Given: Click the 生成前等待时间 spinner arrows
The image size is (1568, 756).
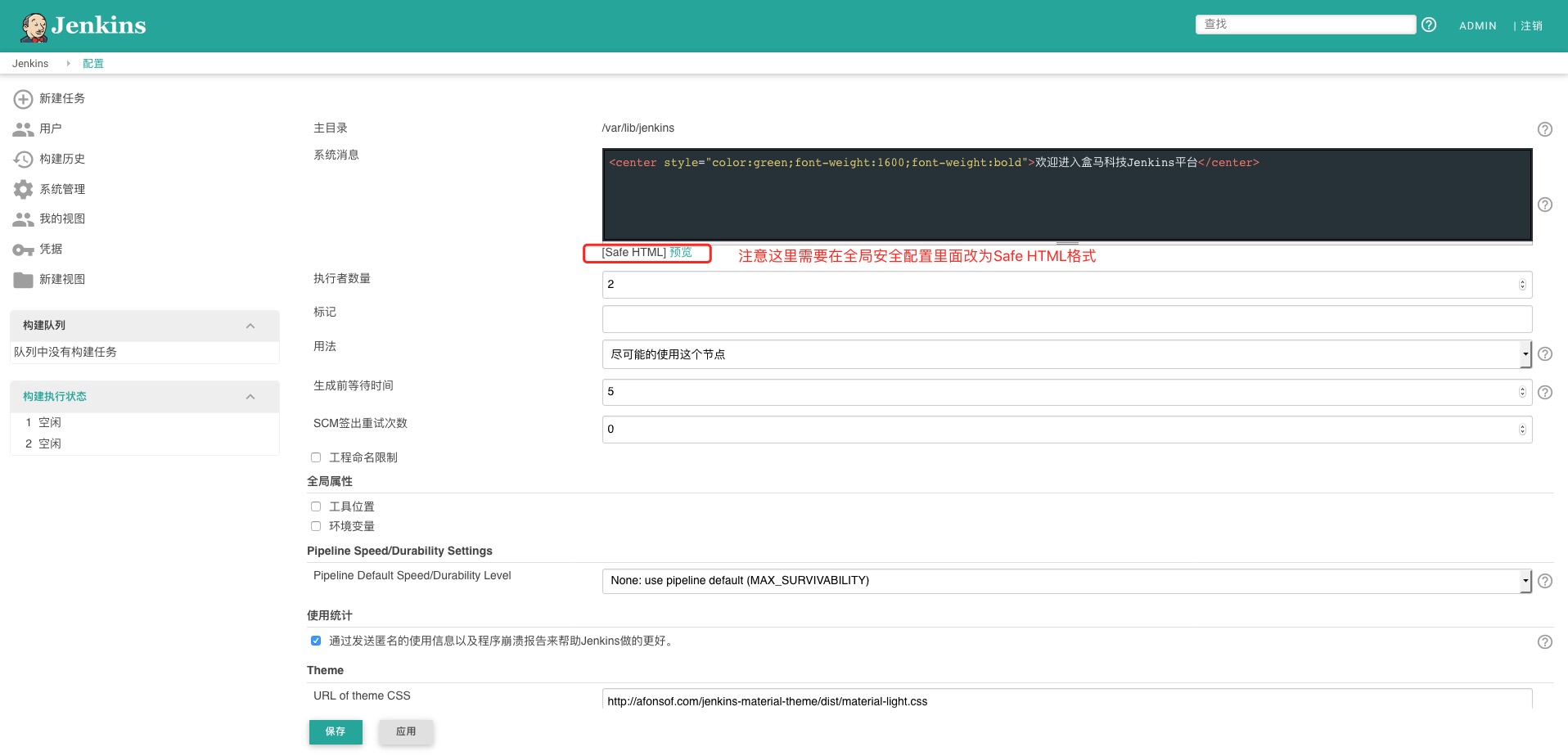Looking at the screenshot, I should (1522, 392).
